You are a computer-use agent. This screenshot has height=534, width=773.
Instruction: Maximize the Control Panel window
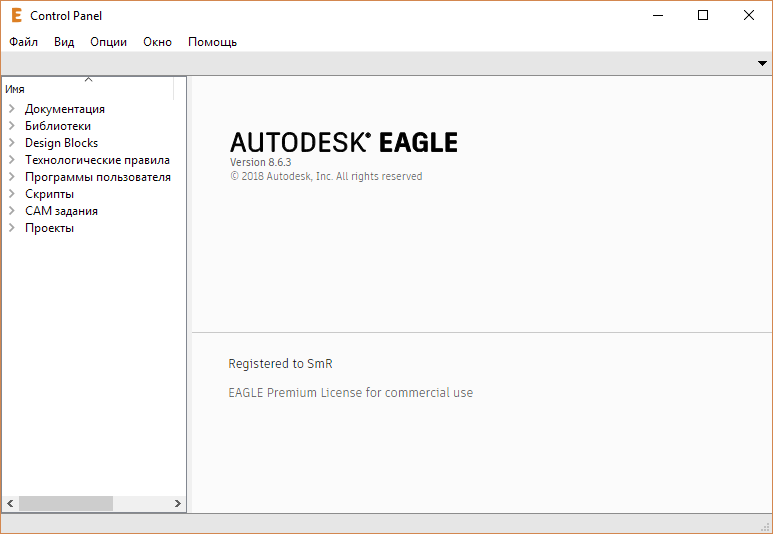(703, 15)
